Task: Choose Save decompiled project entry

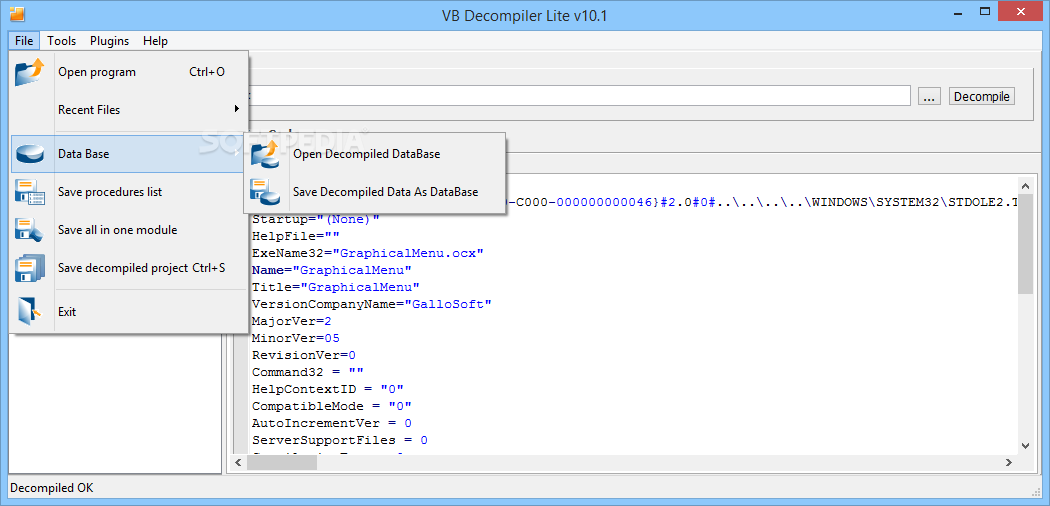Action: pos(129,268)
